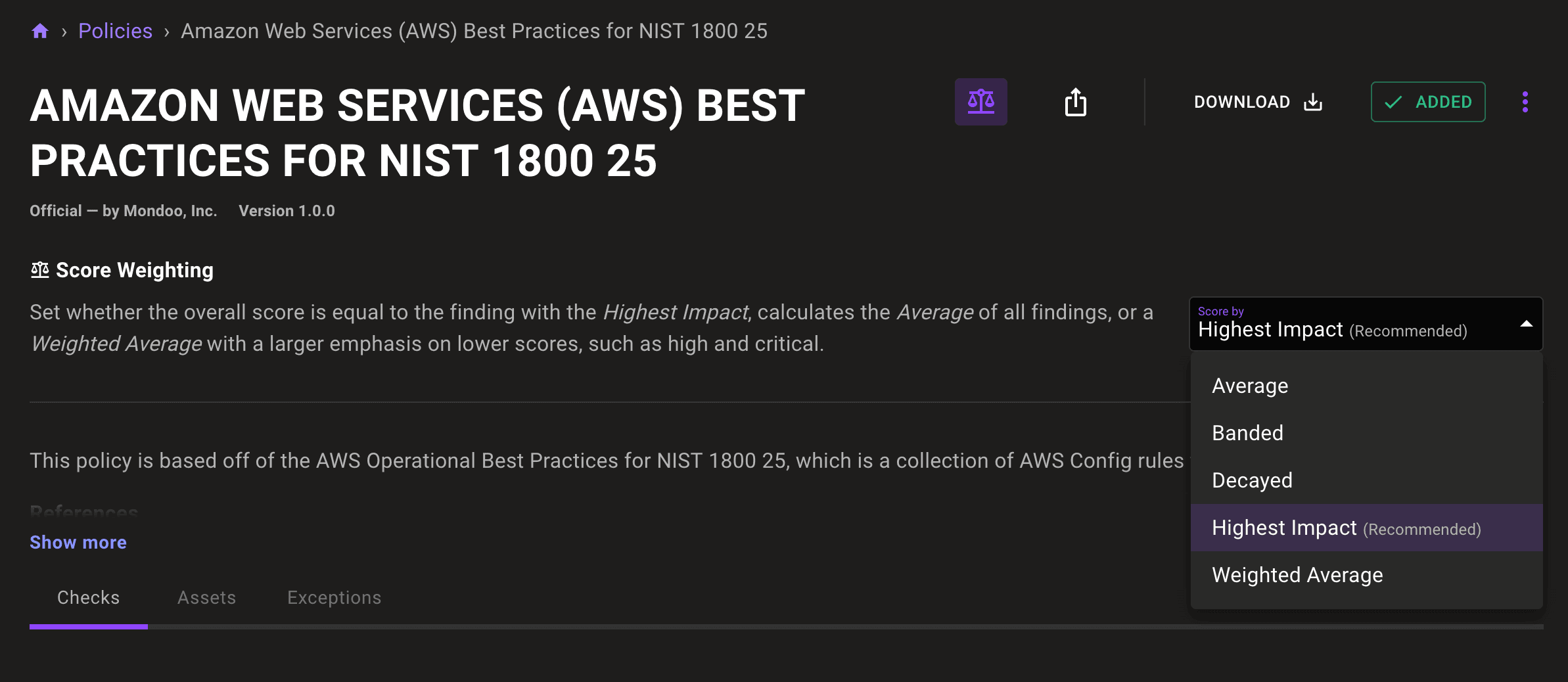Expand description with Show more
The image size is (1568, 682).
click(x=78, y=542)
